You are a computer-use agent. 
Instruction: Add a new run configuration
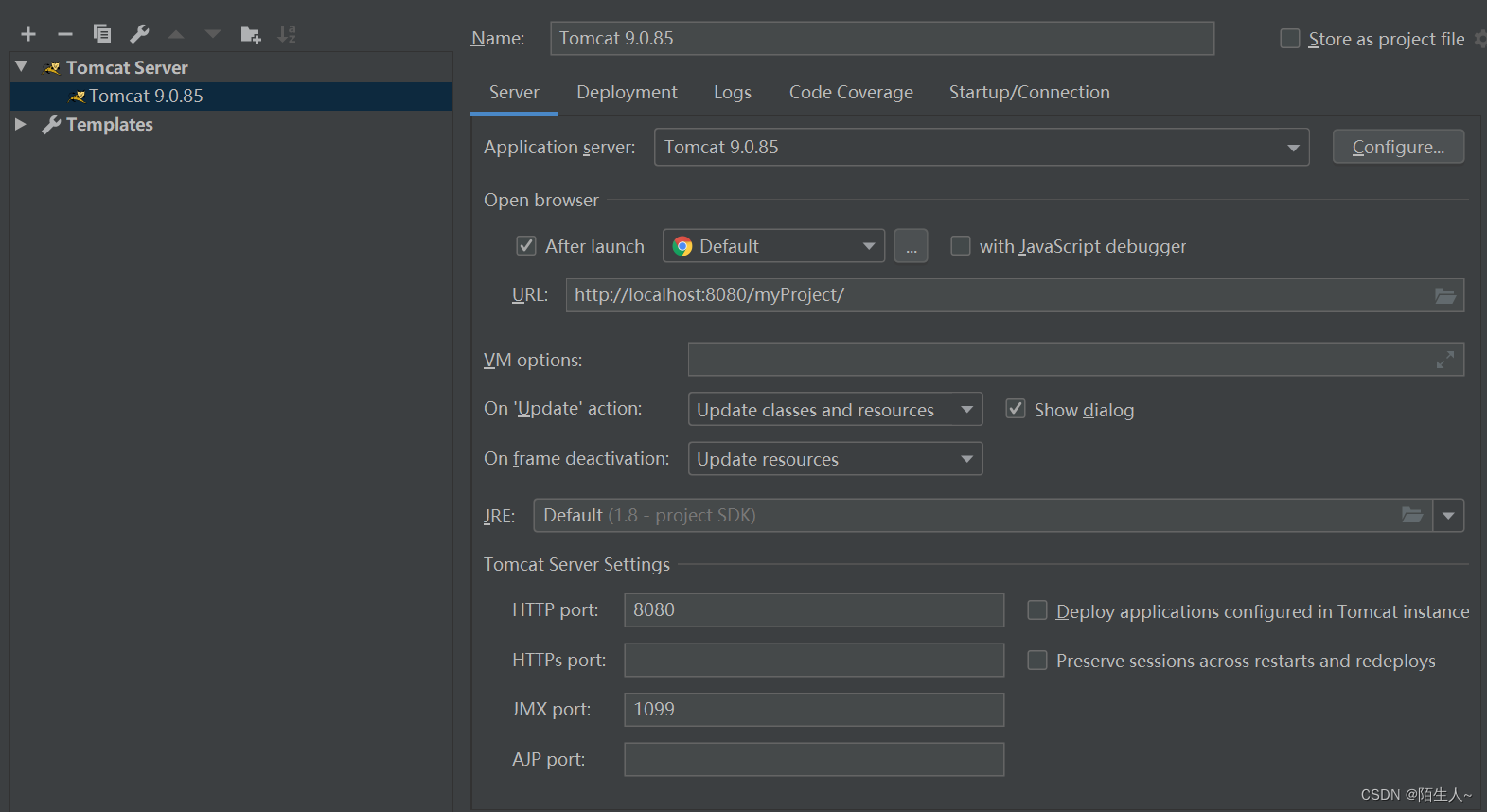pos(28,34)
